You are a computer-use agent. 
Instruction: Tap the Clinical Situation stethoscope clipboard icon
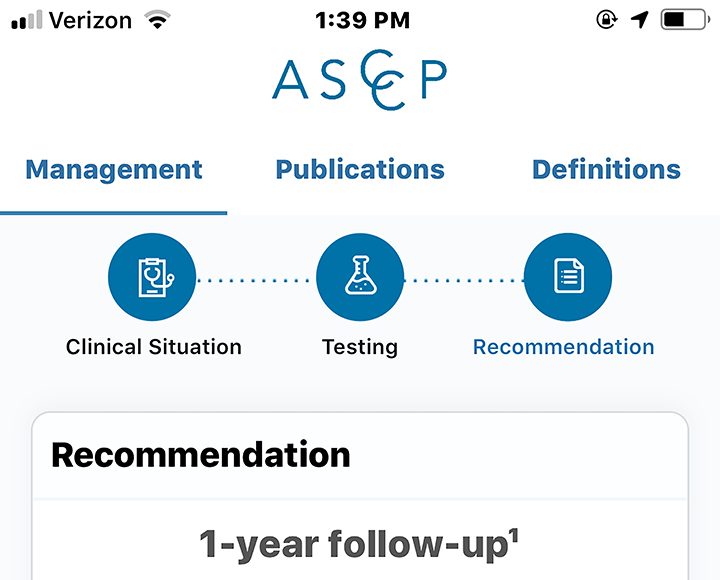point(152,277)
